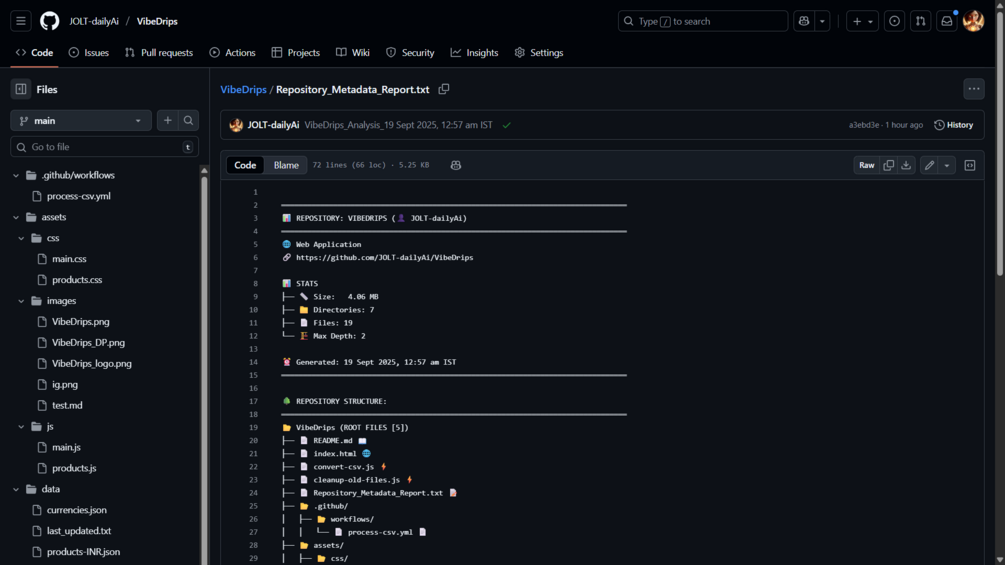Viewport: 1005px width, 565px height.
Task: Select the Code view tab
Action: point(245,165)
